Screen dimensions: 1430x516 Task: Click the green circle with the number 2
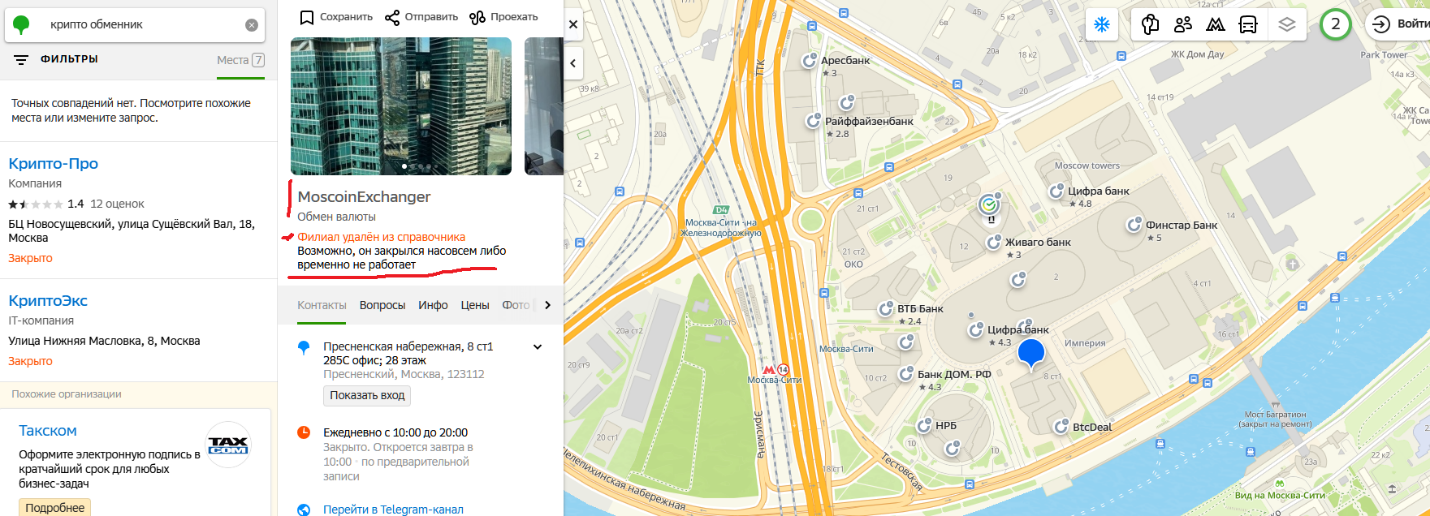(1335, 24)
